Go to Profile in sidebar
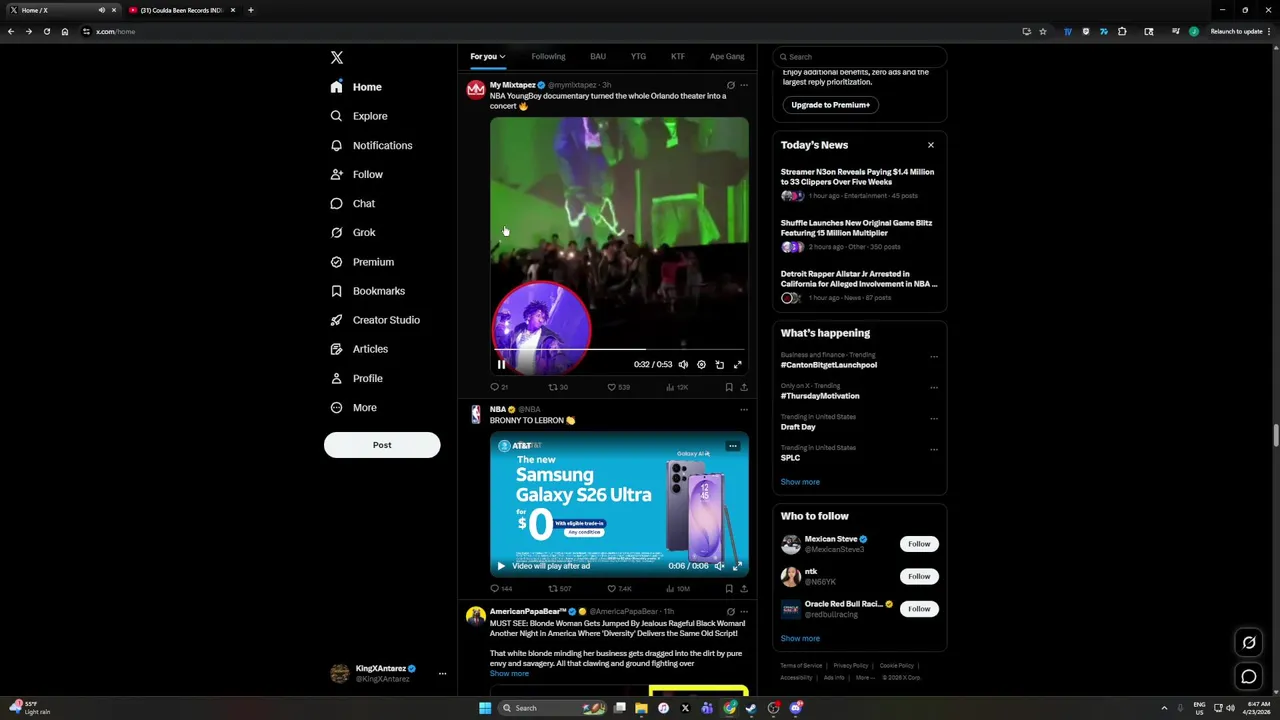The width and height of the screenshot is (1280, 720). tap(356, 378)
